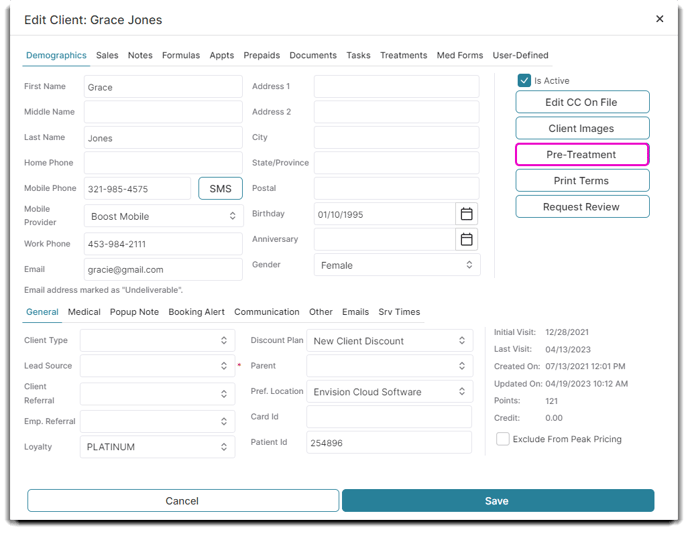
Task: View the Treatments tab
Action: 403,55
